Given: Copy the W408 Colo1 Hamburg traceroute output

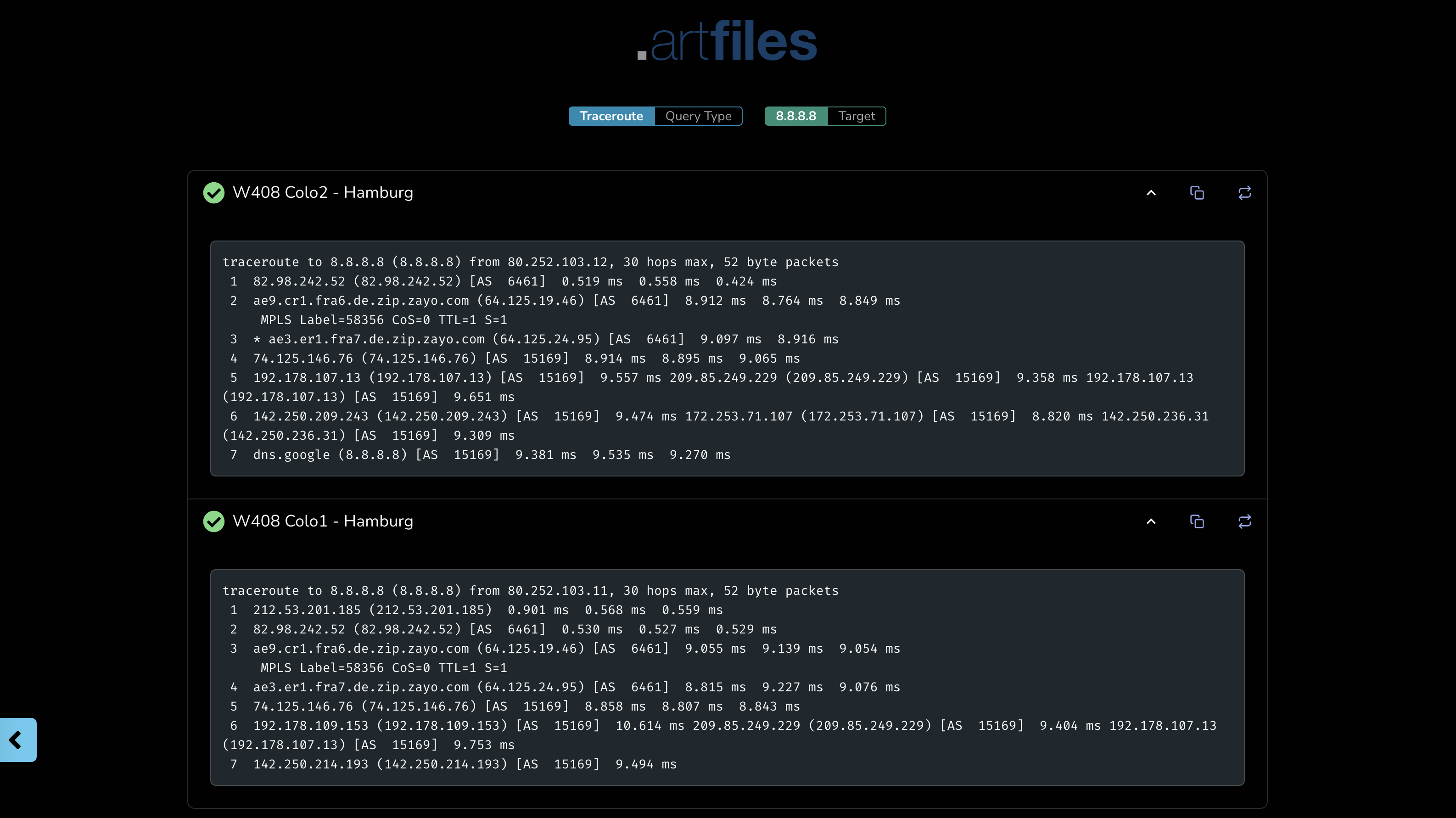Looking at the screenshot, I should 1197,521.
